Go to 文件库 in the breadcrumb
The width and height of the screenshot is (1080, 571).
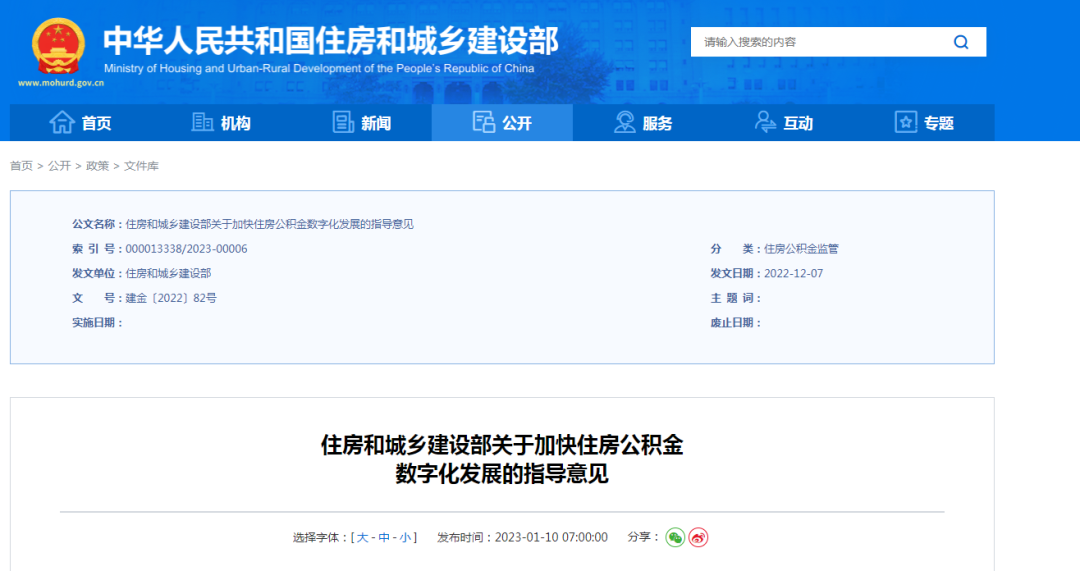click(x=141, y=166)
